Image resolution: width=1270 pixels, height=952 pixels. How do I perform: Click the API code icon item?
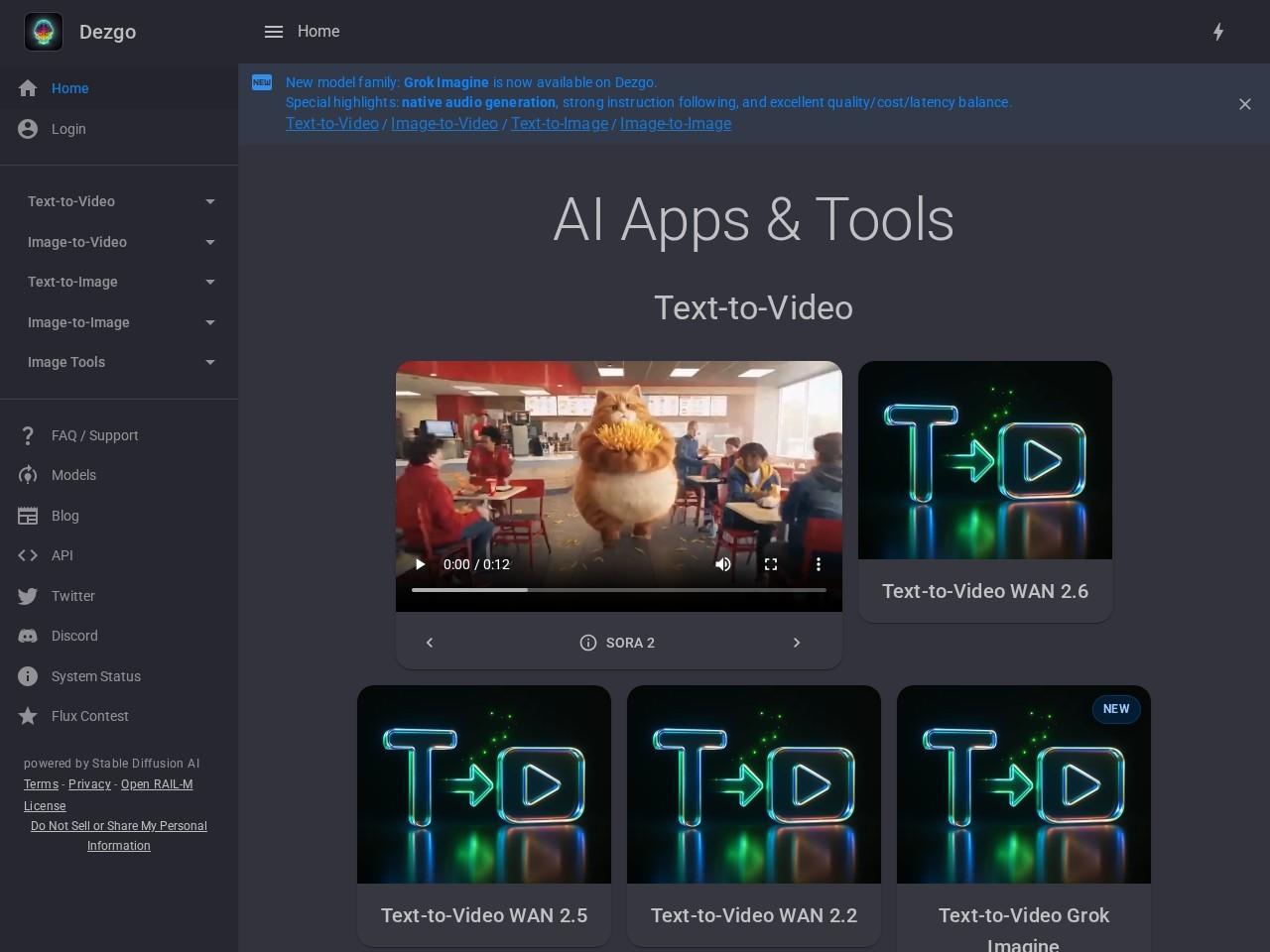28,555
